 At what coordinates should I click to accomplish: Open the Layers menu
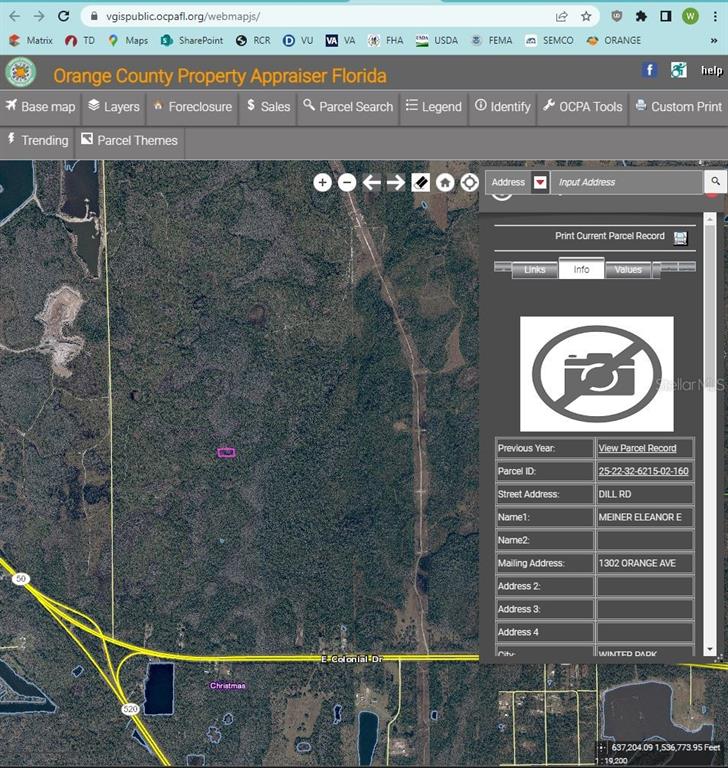click(113, 106)
